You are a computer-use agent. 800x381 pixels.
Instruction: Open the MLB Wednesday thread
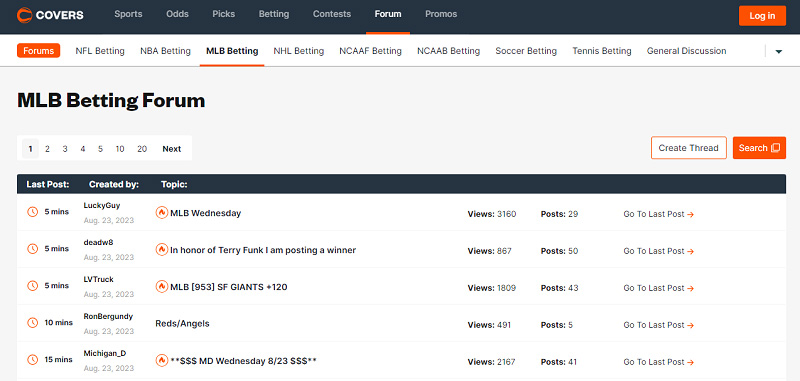(x=206, y=213)
